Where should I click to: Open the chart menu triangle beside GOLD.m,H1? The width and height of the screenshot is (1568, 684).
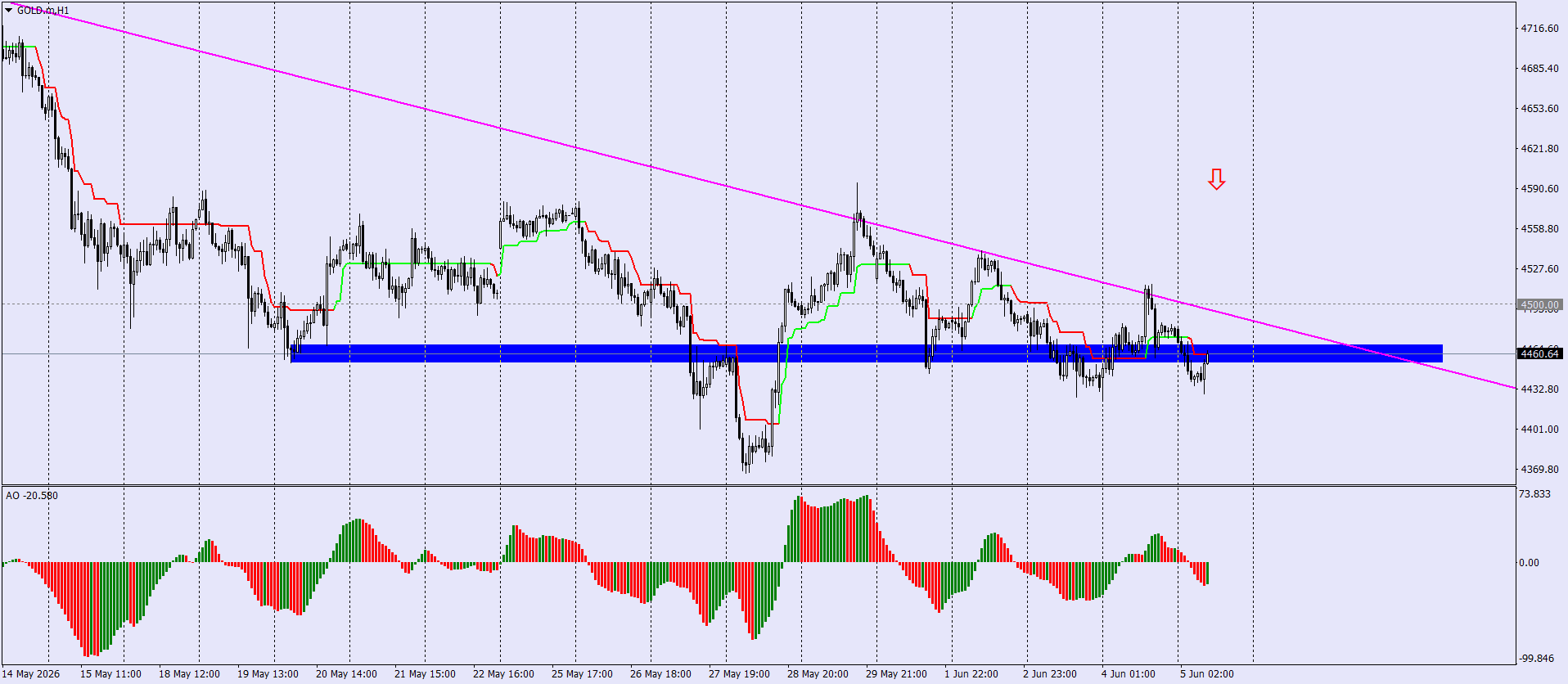[8, 11]
